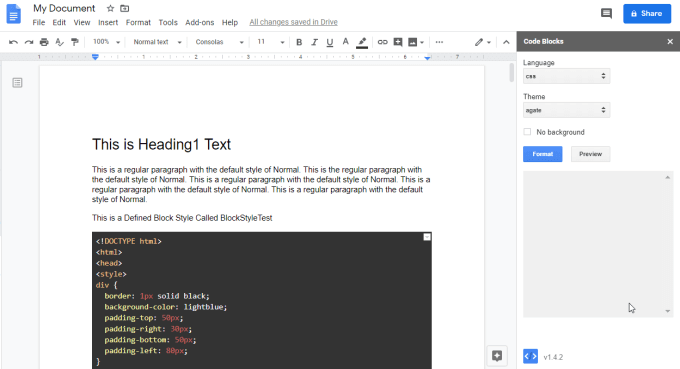The height and width of the screenshot is (369, 680).
Task: Toggle Underline formatting
Action: 330,42
